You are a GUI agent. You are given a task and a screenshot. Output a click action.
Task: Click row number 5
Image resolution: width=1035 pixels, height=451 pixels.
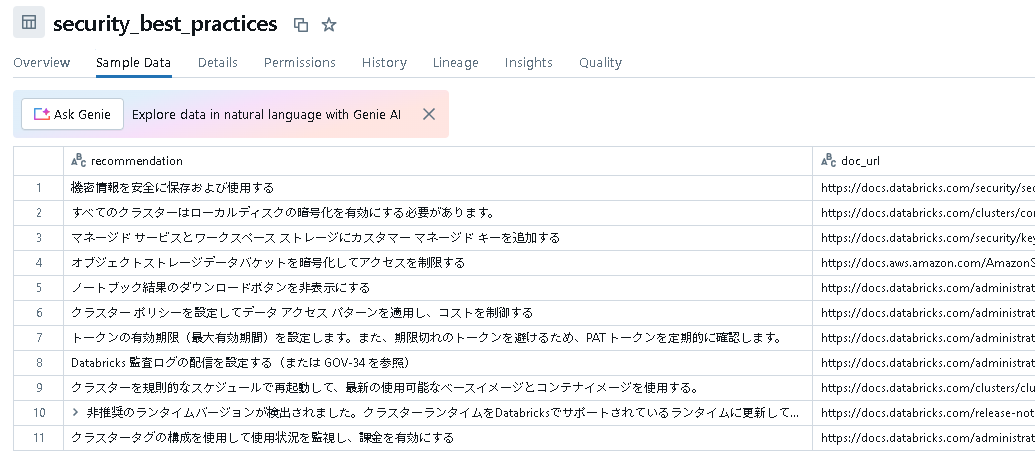tap(39, 288)
